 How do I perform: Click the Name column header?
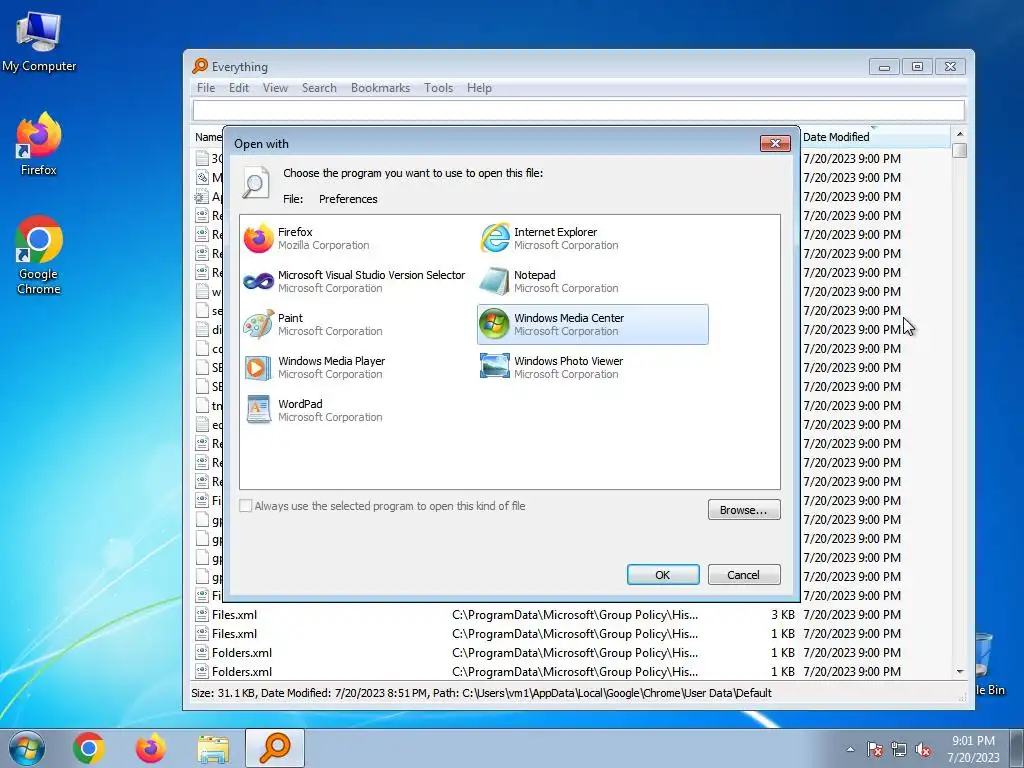tap(208, 137)
